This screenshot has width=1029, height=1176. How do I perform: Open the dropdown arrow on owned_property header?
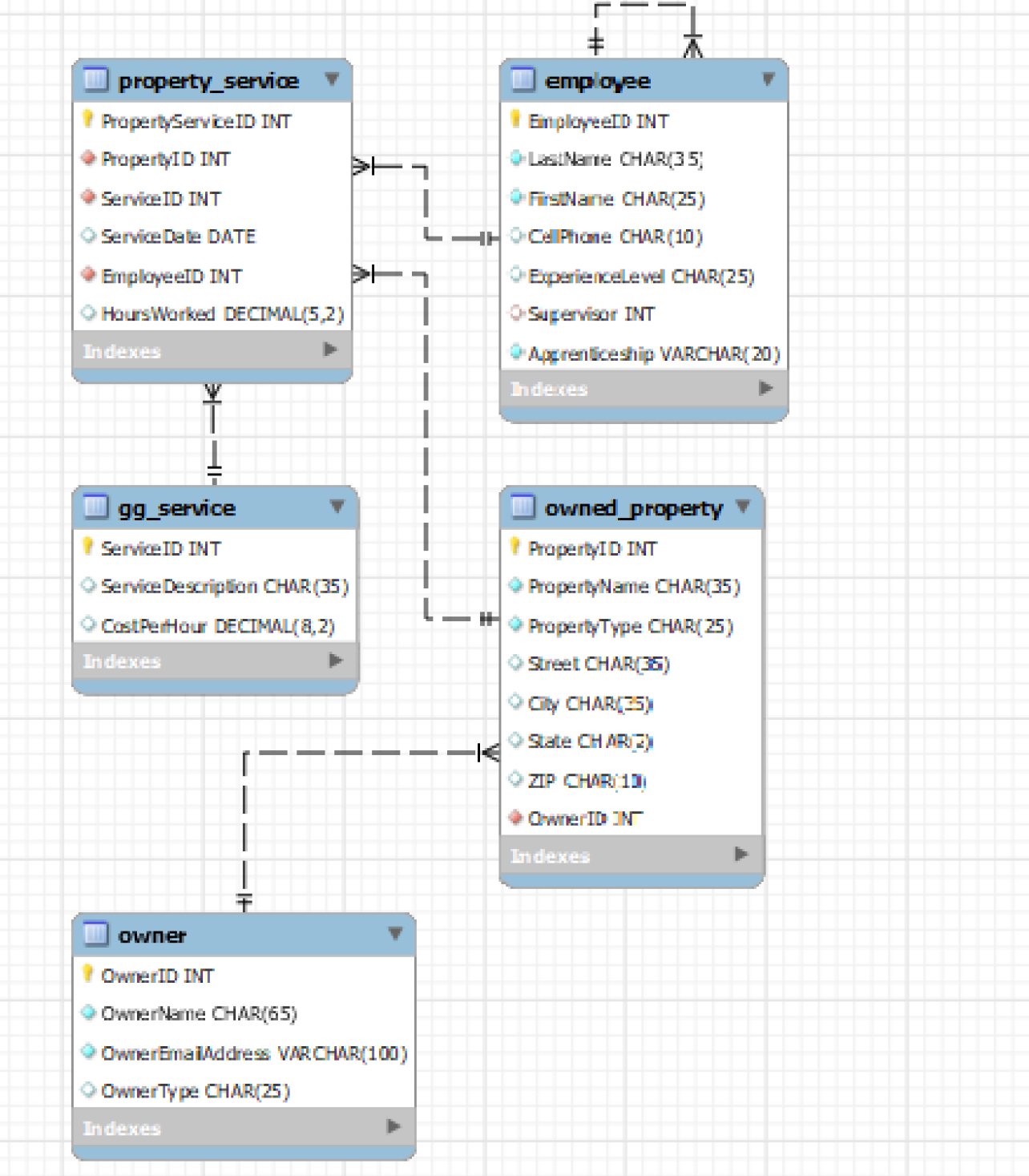744,507
